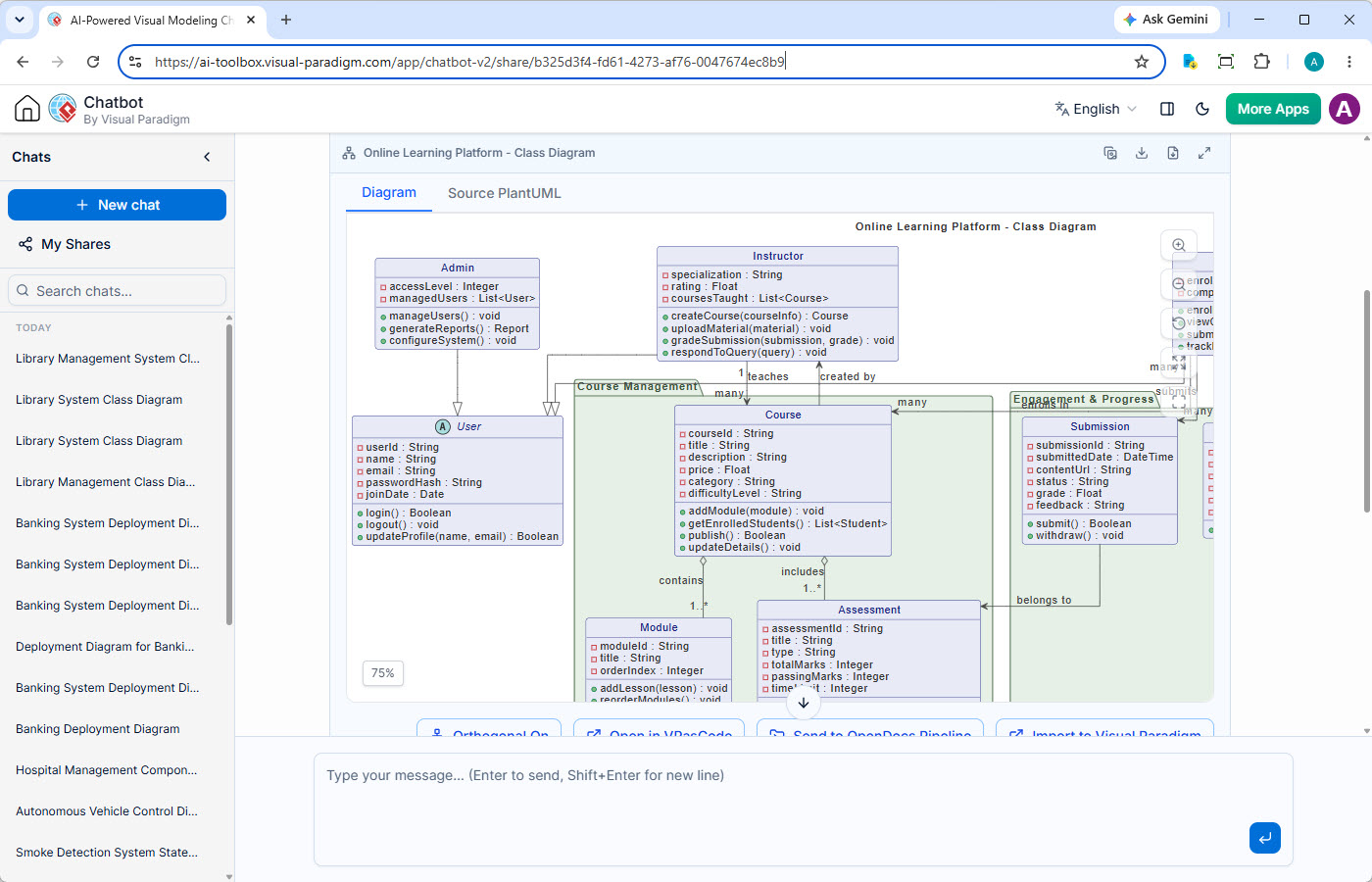
Task: Click the Admin class box header
Action: (458, 268)
